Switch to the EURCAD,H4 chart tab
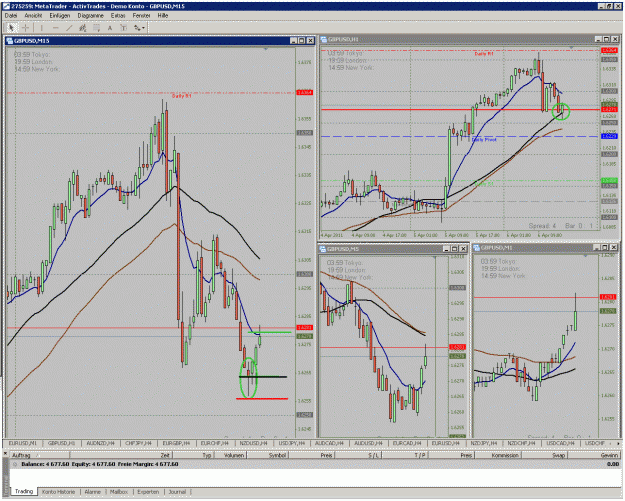This screenshot has height=501, width=625. [407, 443]
